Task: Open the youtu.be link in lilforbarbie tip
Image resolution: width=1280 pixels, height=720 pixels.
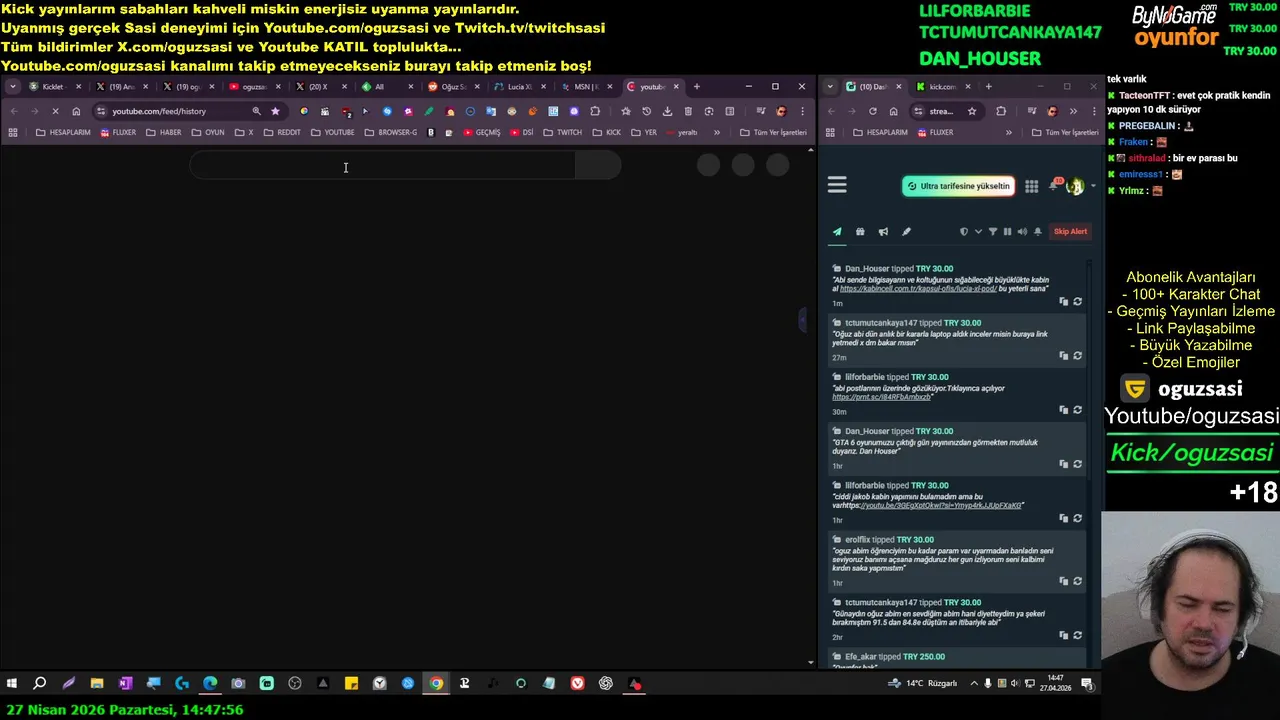Action: pyautogui.click(x=940, y=506)
